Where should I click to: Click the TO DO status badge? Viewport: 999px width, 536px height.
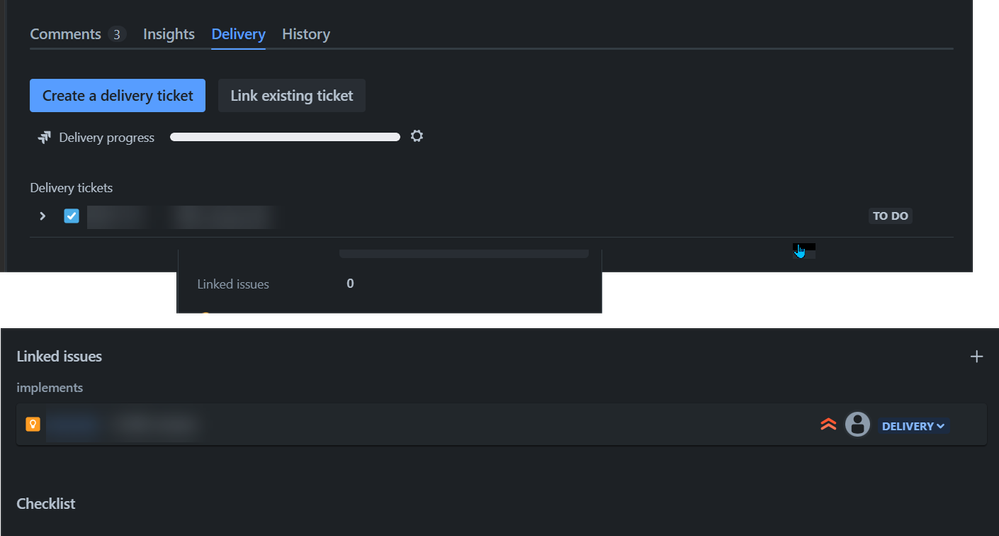[x=890, y=216]
